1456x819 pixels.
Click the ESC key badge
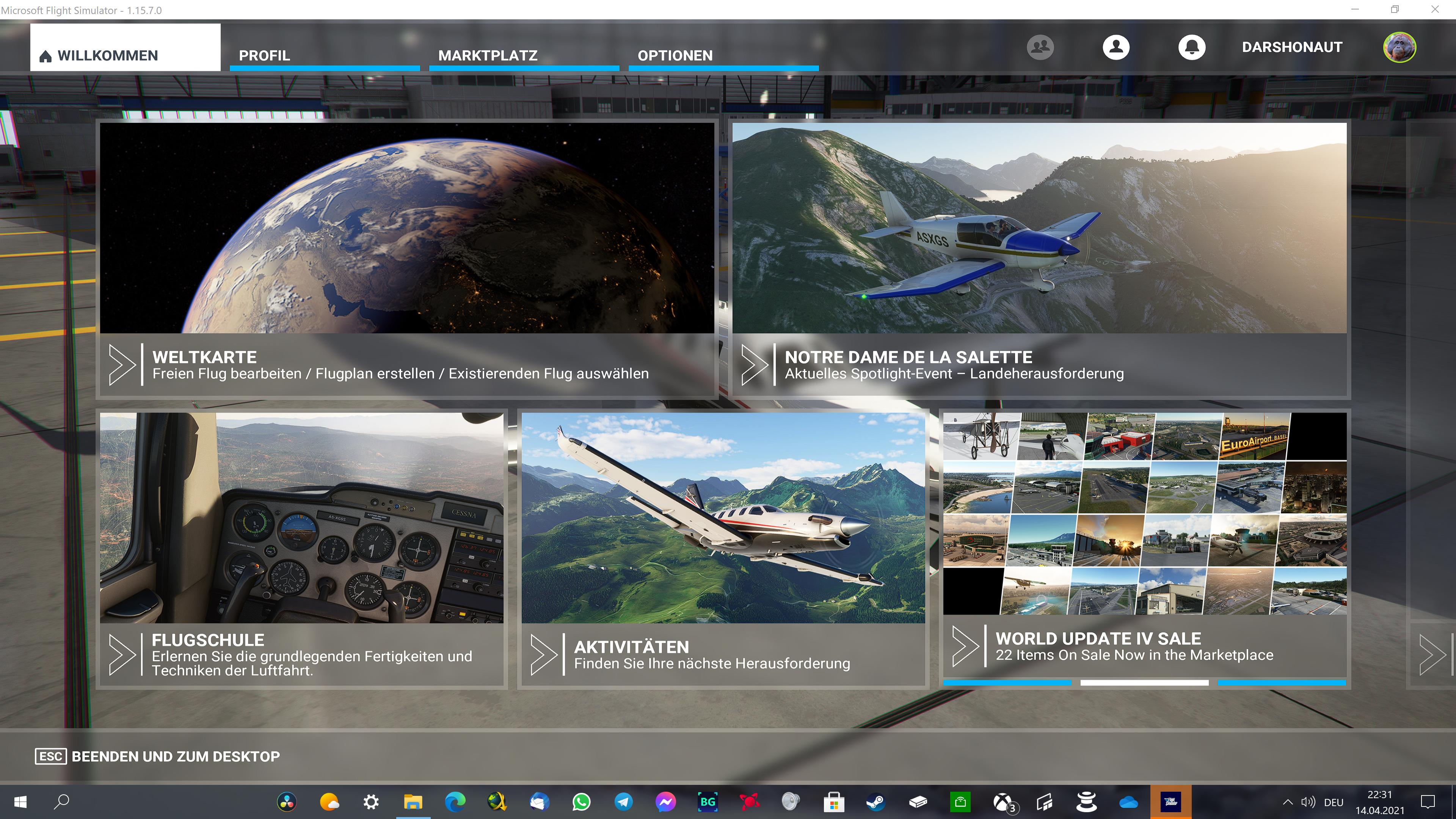51,756
